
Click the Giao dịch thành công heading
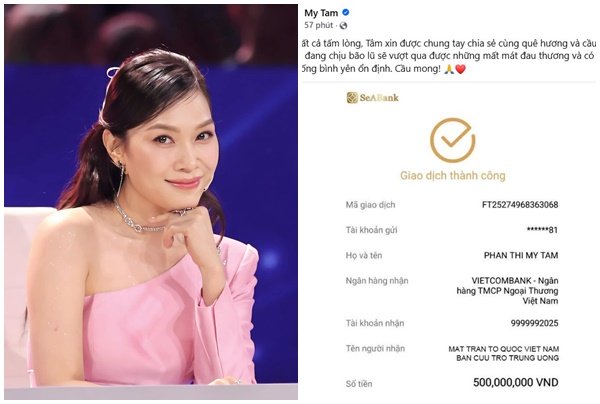(453, 176)
